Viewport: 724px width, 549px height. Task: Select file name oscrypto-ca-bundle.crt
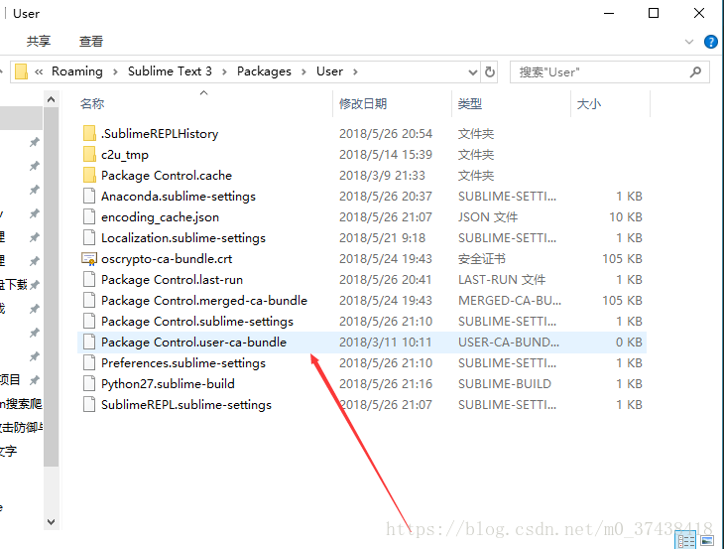(x=166, y=259)
